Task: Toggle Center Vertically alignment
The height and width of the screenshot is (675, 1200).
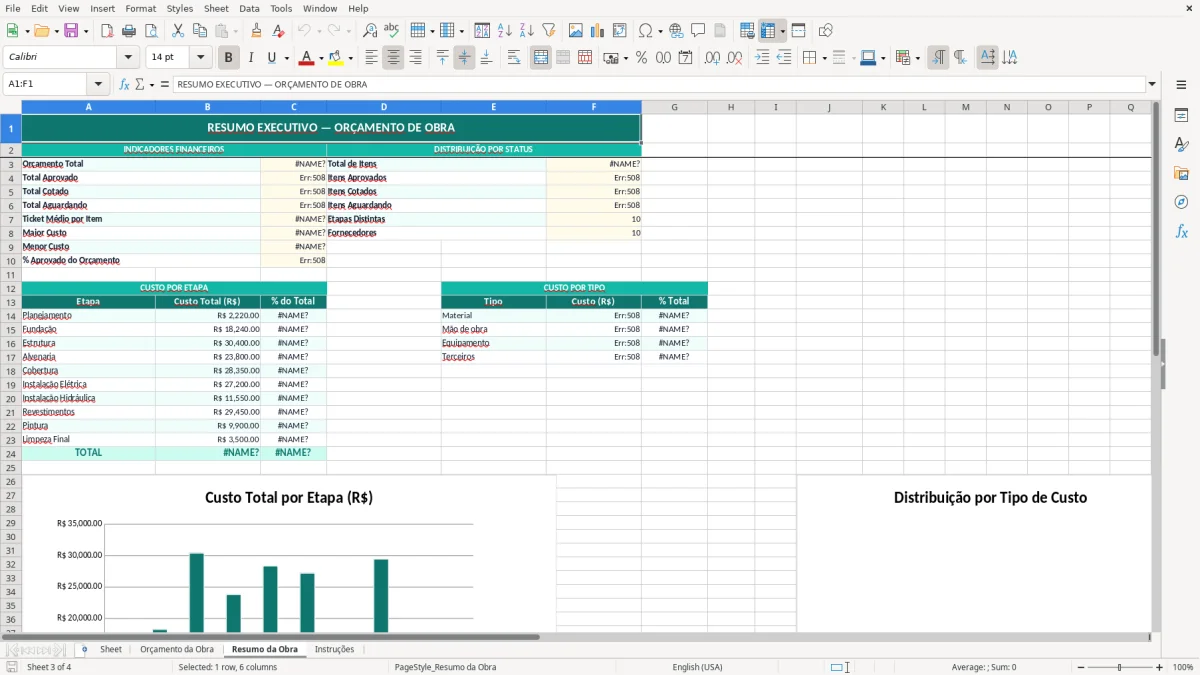Action: tap(464, 58)
